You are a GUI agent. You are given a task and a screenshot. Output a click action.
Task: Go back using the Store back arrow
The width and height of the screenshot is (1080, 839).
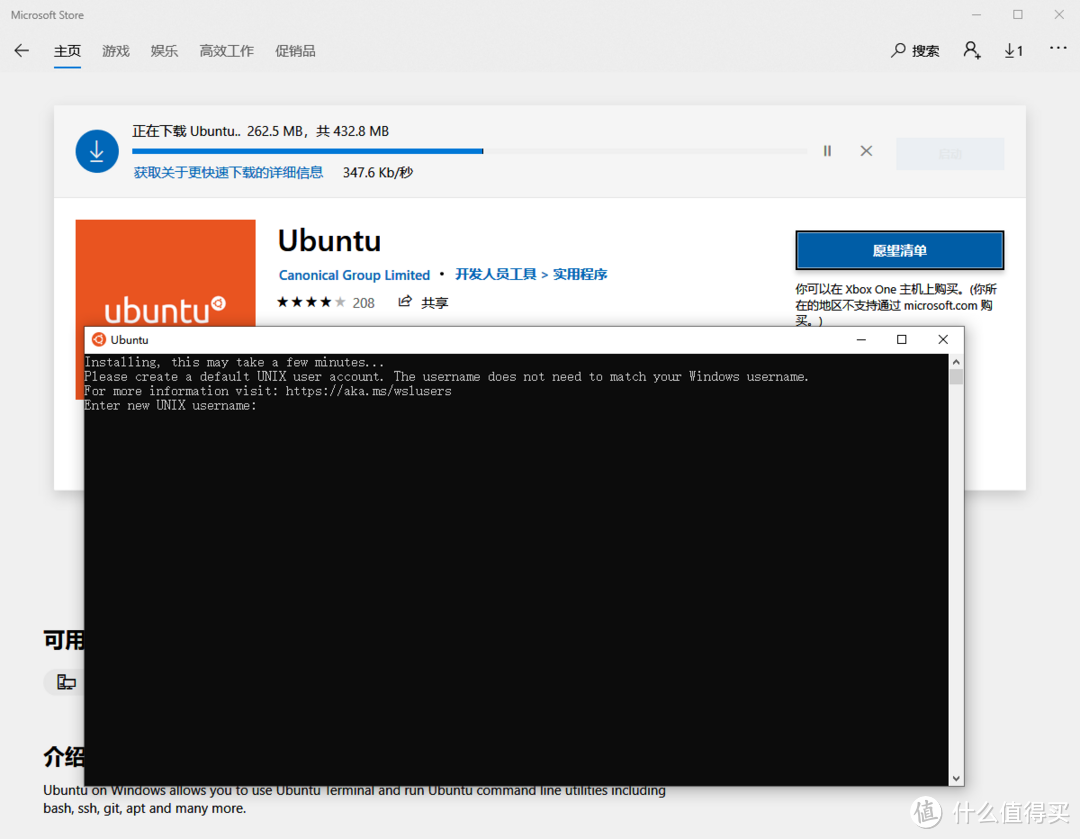(22, 50)
